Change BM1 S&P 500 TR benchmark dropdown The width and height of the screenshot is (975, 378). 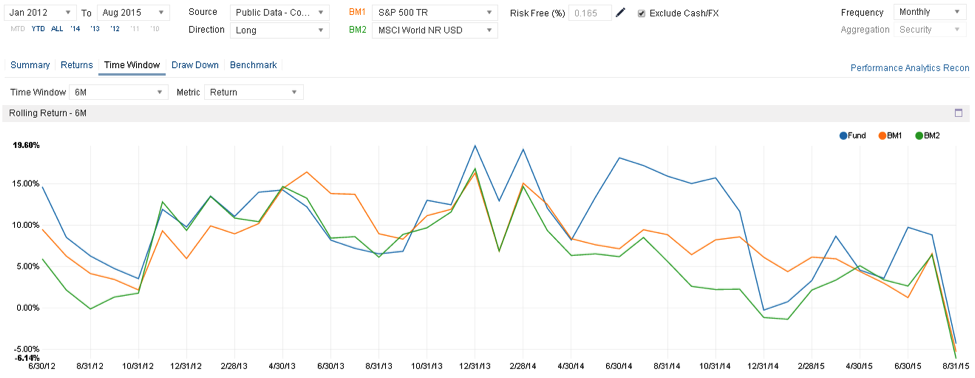coord(434,12)
